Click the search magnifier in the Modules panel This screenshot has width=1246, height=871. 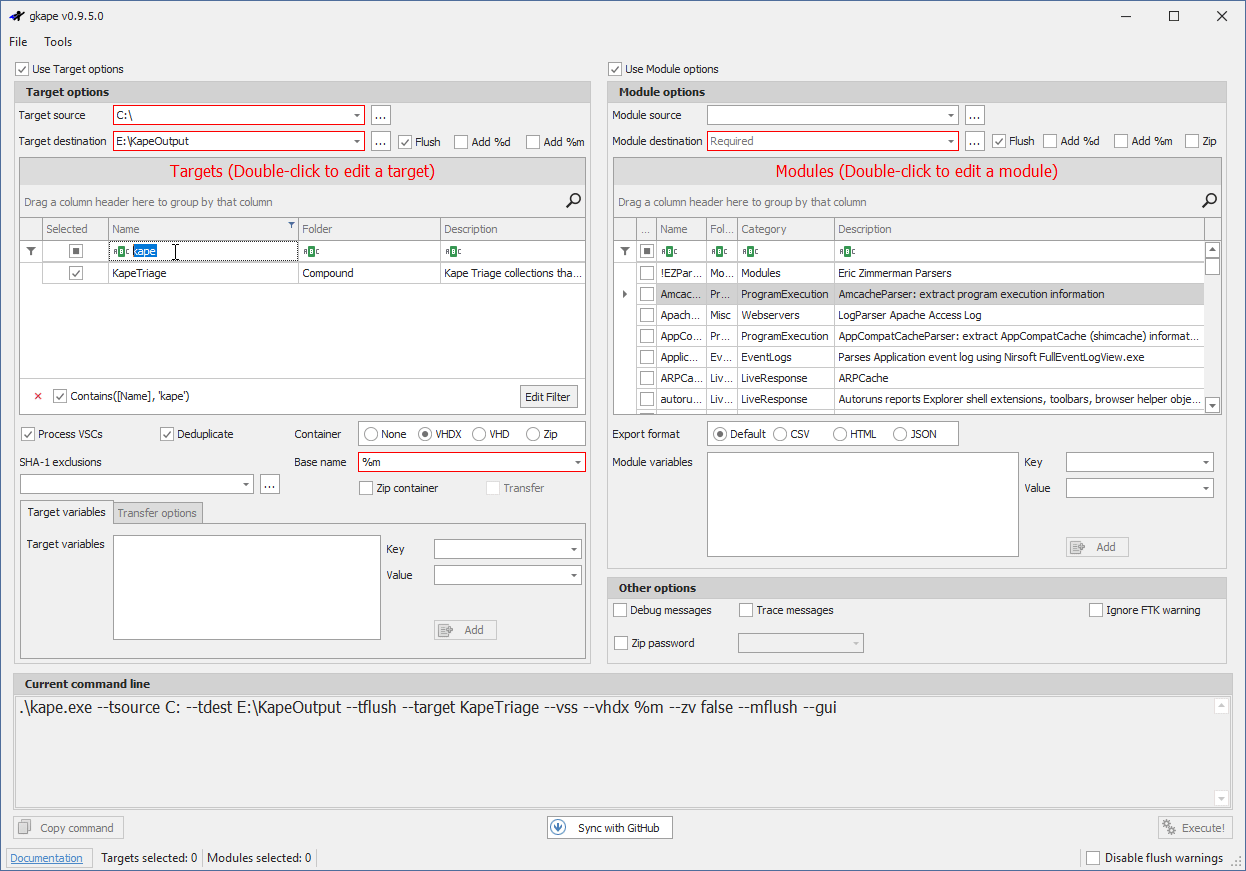[1209, 200]
